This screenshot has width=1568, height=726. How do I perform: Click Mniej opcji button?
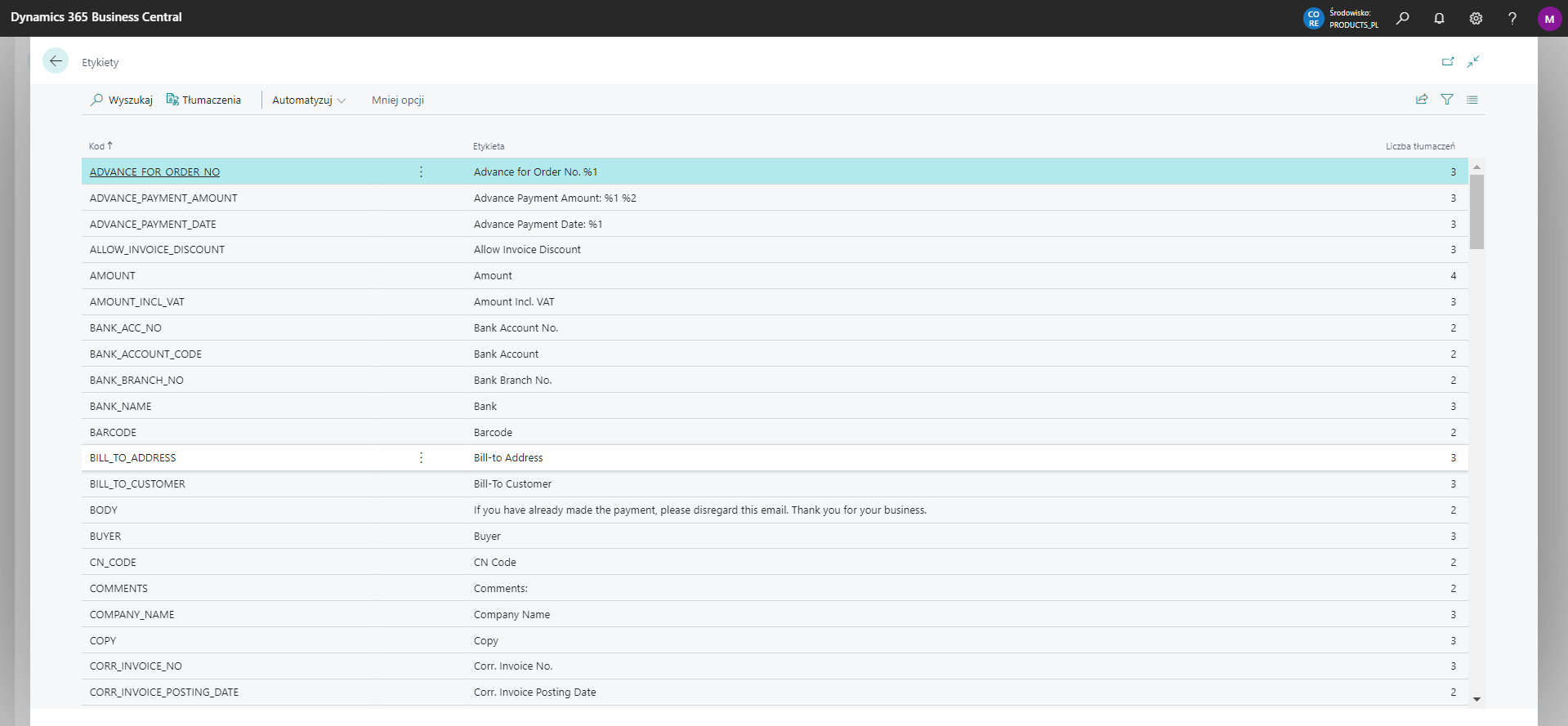pyautogui.click(x=397, y=100)
